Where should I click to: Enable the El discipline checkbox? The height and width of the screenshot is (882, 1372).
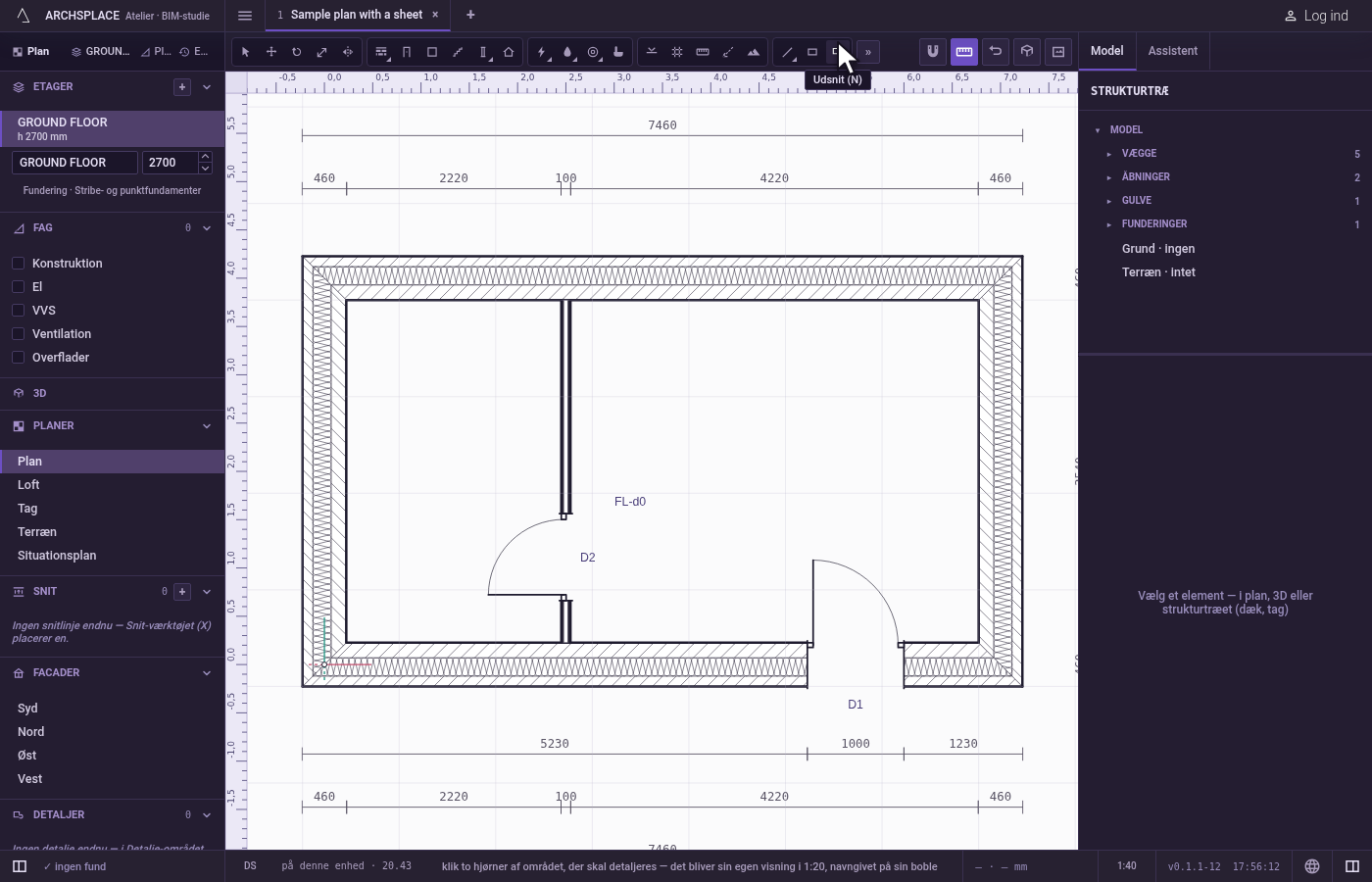pos(18,287)
